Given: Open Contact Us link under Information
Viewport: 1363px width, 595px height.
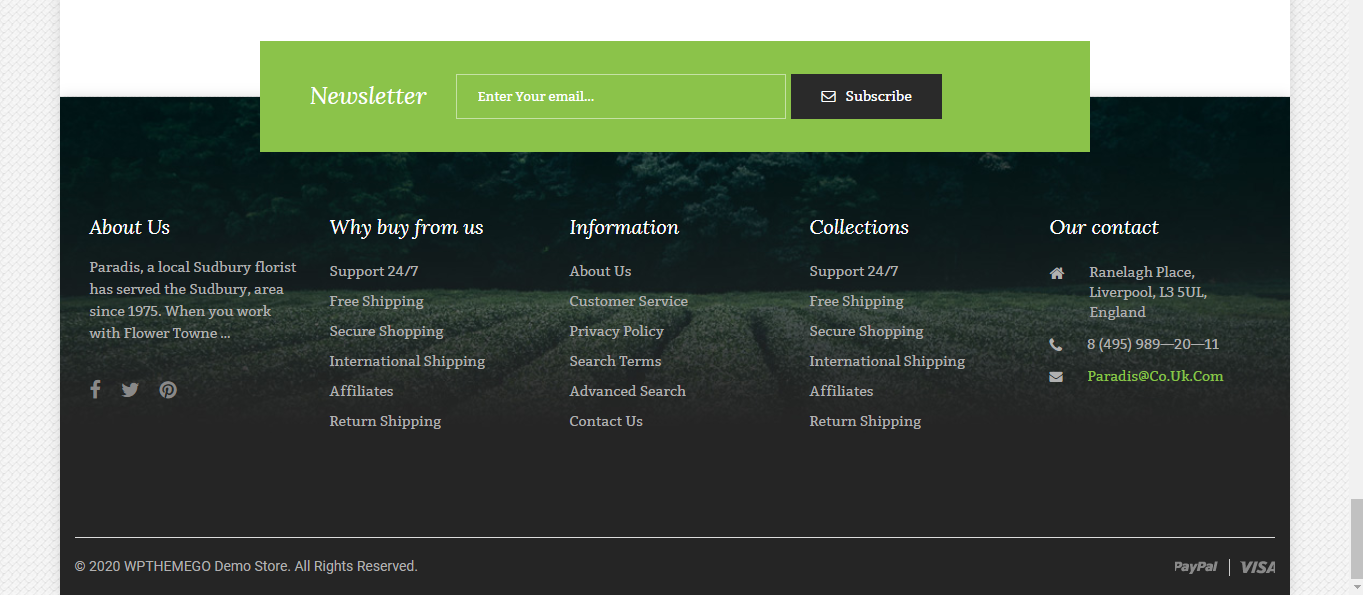Looking at the screenshot, I should point(606,421).
